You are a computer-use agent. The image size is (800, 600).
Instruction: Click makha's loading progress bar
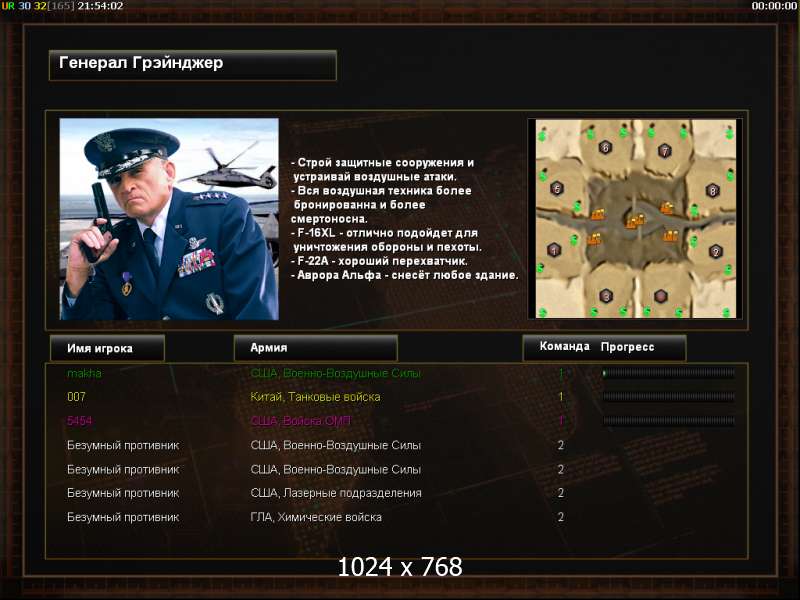coord(669,373)
